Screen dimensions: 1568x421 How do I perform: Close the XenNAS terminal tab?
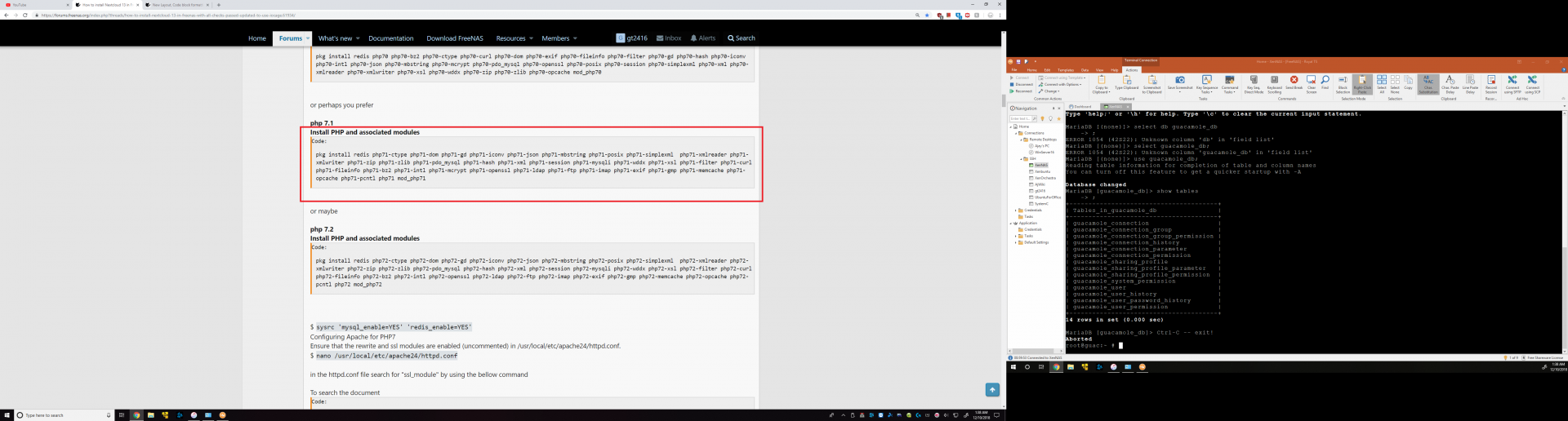(x=1128, y=107)
